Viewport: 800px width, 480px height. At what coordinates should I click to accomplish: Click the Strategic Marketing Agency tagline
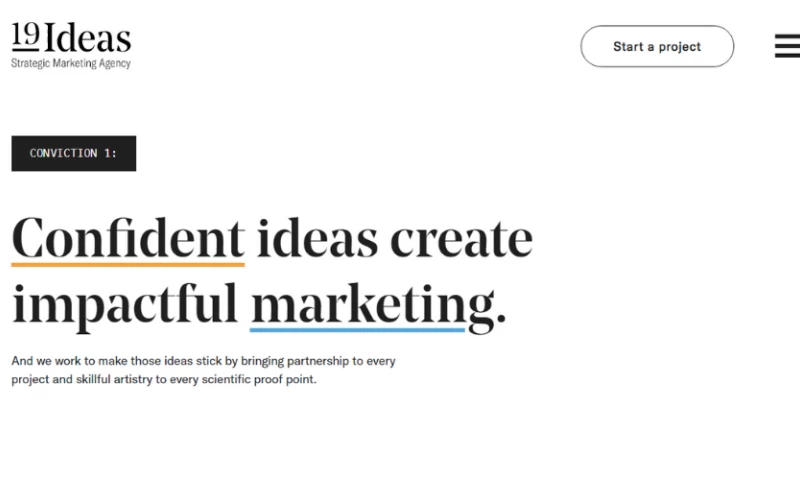[70, 63]
